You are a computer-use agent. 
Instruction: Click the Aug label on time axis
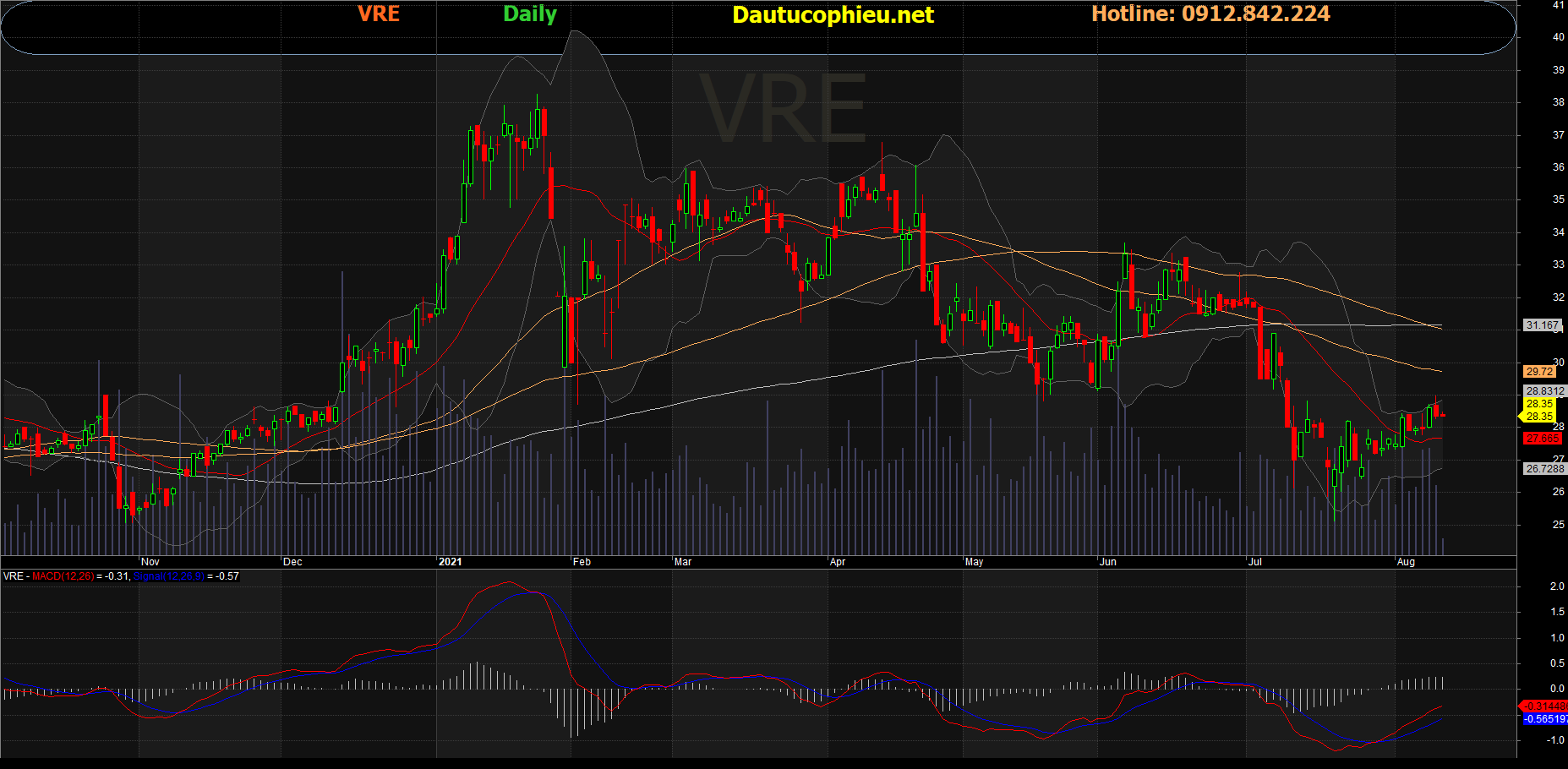(x=1406, y=562)
